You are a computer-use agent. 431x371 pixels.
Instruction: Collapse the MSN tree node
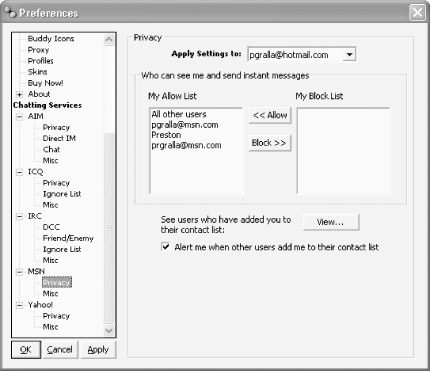pos(19,272)
